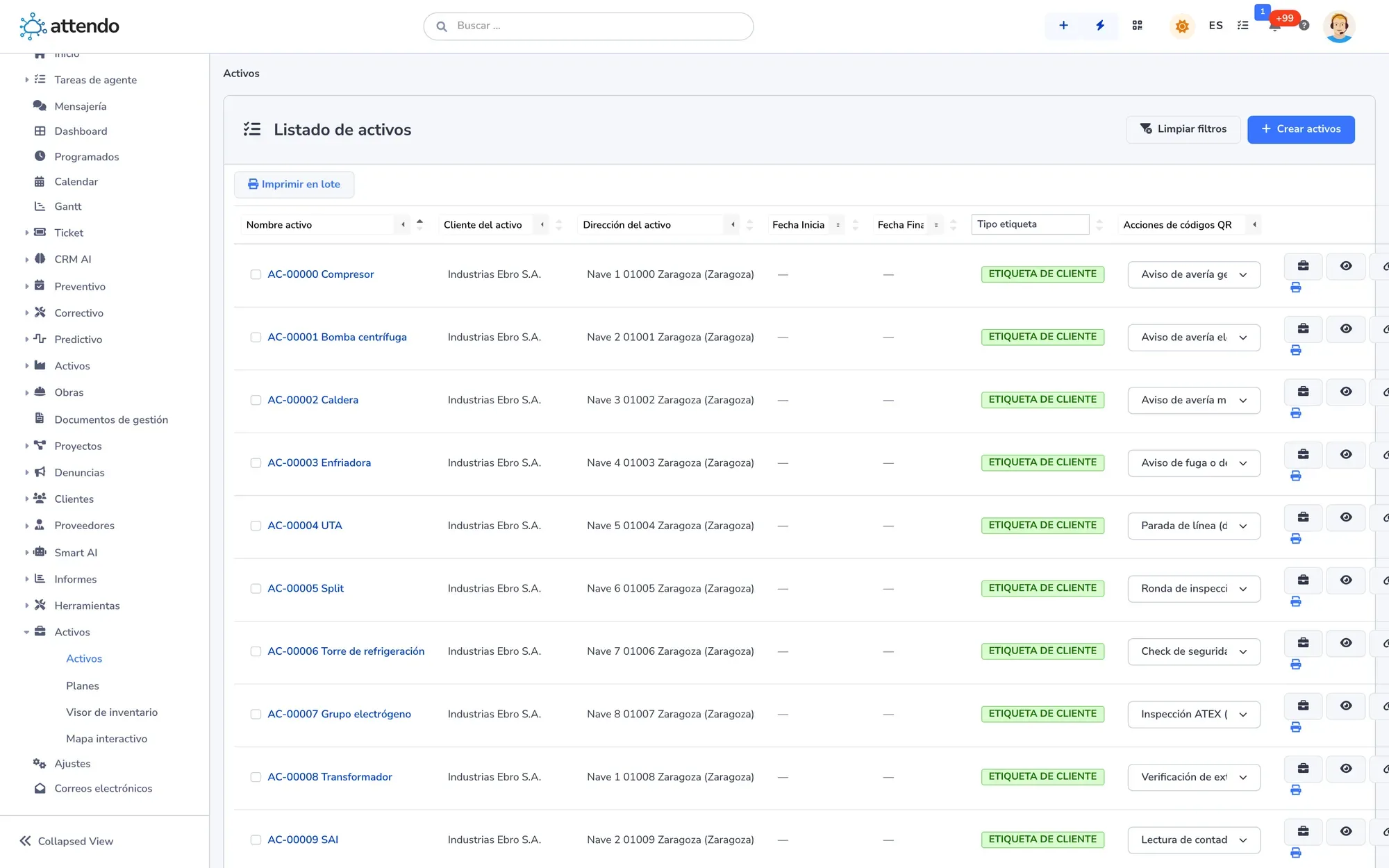
Task: Click the Crear activos button
Action: click(x=1301, y=129)
